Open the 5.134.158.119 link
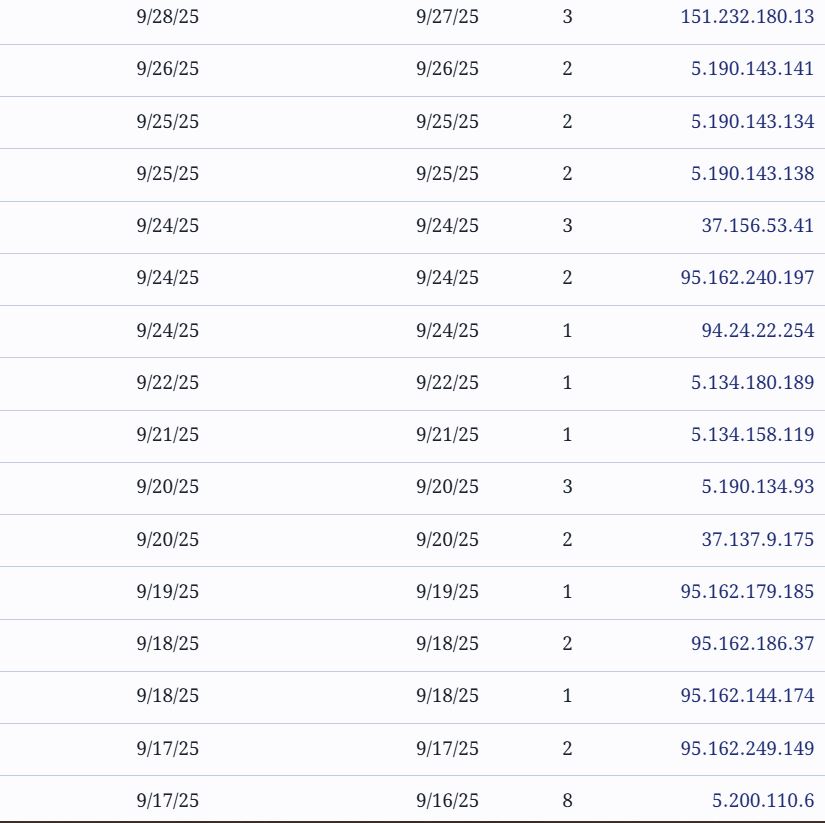 point(752,434)
